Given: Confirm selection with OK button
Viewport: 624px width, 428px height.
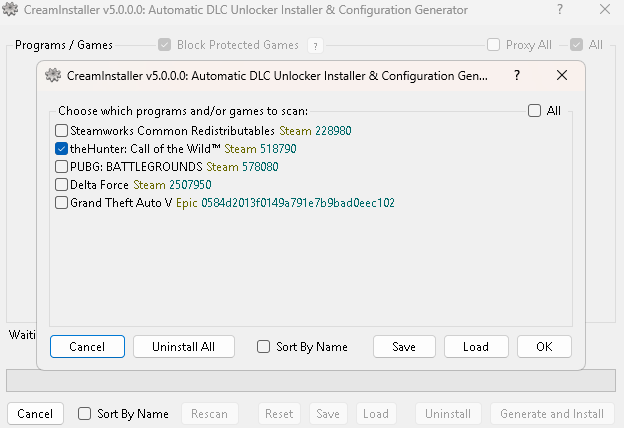Looking at the screenshot, I should coord(544,346).
